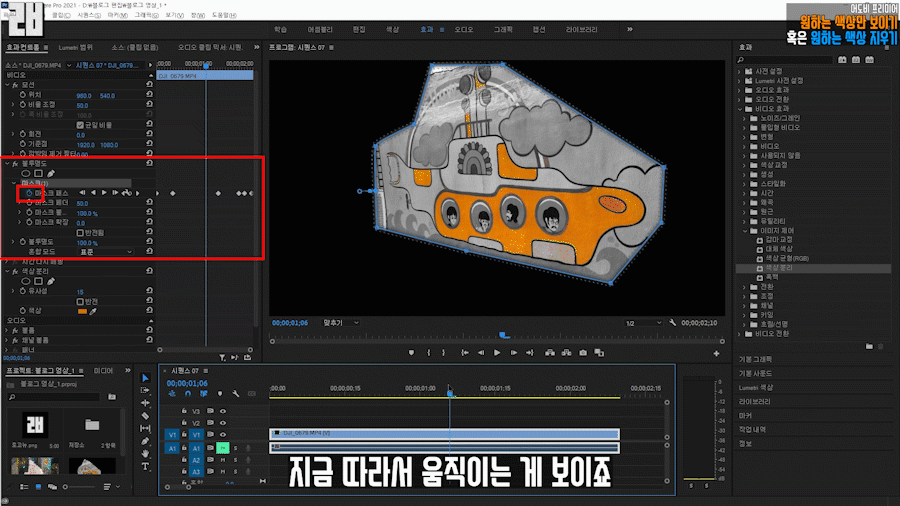Screen dimensions: 900x506
Task: Select the Hand tool
Action: [x=145, y=454]
